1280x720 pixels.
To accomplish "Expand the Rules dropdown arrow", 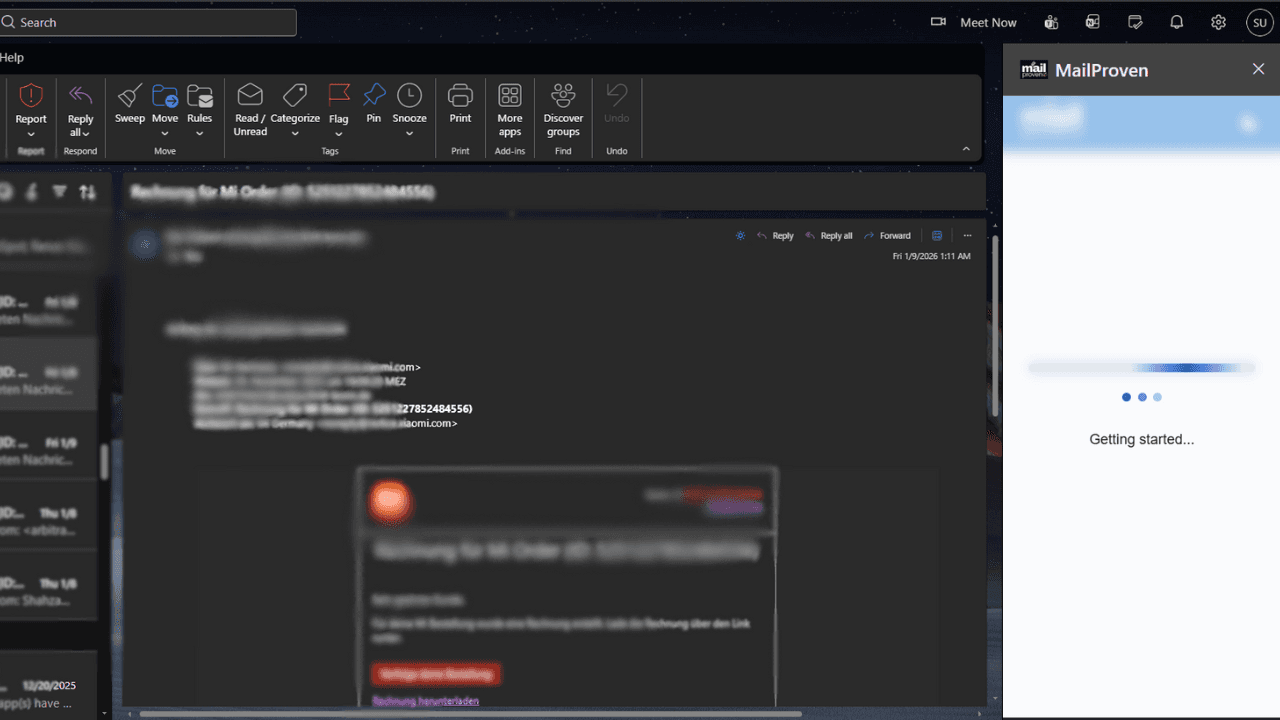I will [x=200, y=134].
